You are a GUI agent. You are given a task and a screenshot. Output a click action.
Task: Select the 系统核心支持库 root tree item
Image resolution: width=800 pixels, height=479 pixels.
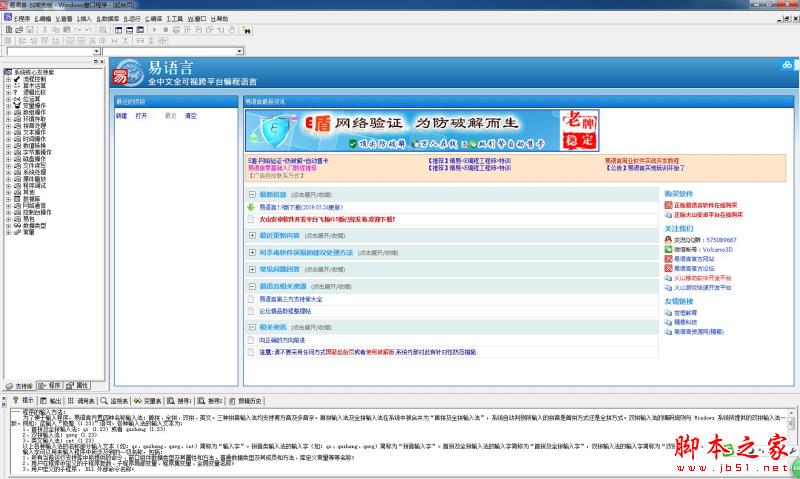(34, 72)
